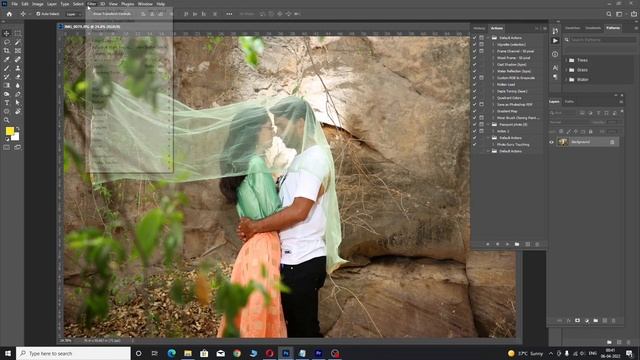Select the Gradient tool

point(7,85)
